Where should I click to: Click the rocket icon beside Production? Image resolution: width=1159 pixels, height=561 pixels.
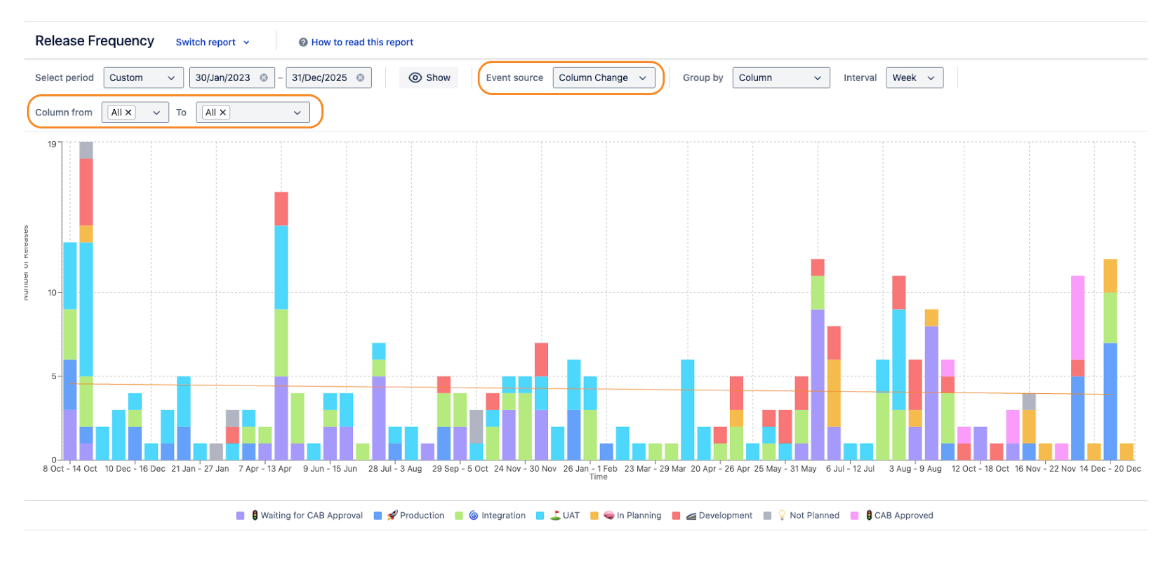pos(391,515)
